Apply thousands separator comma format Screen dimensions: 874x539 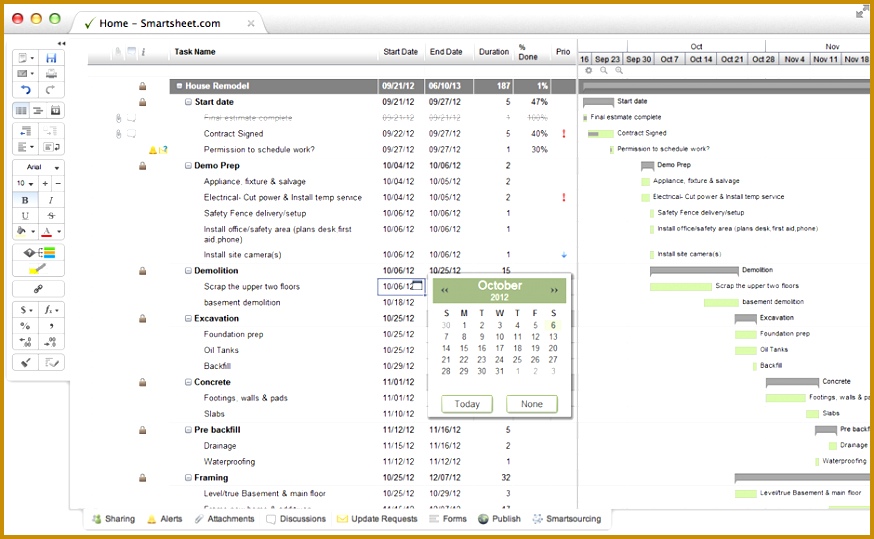51,326
